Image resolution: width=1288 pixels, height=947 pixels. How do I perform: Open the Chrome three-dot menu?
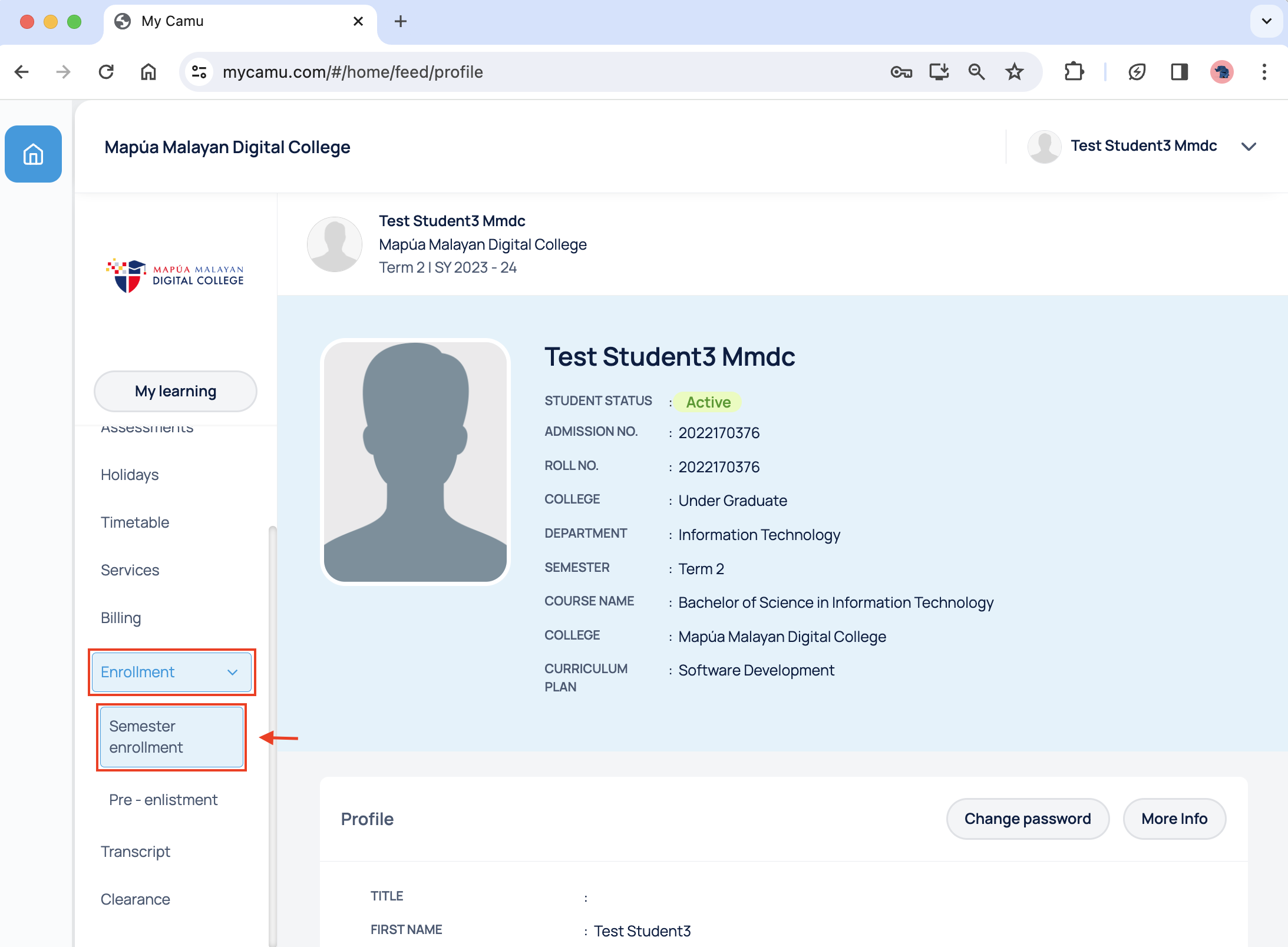click(1264, 72)
